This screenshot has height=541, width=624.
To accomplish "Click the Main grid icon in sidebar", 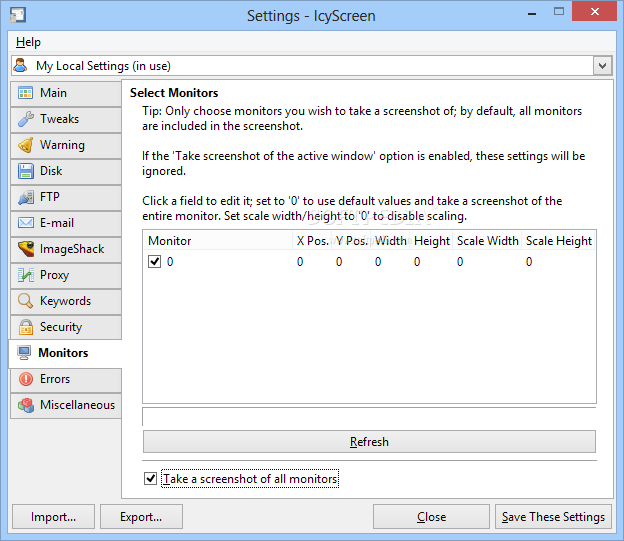I will pyautogui.click(x=25, y=93).
